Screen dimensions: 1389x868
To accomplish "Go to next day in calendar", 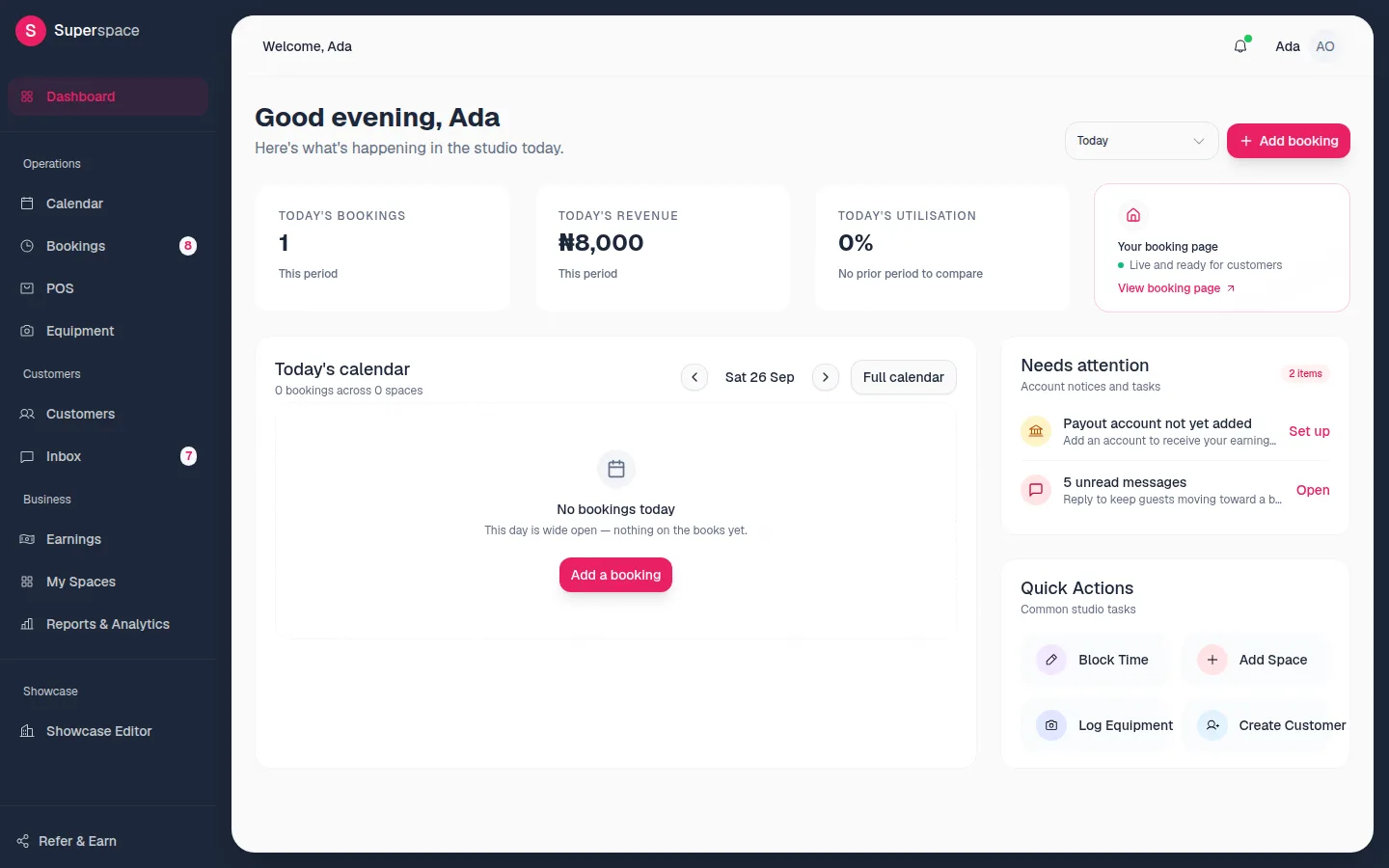I will 826,377.
